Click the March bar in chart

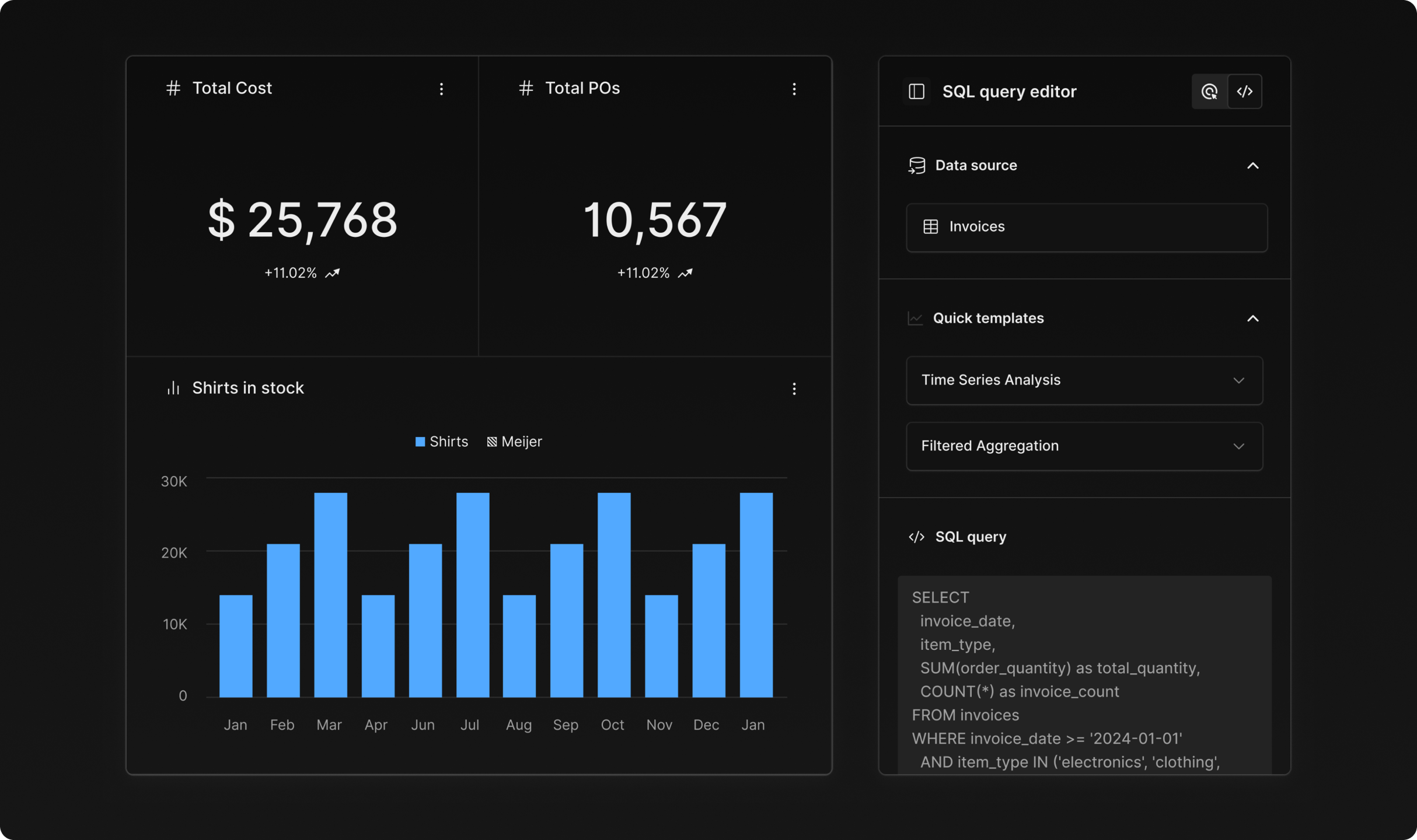(330, 595)
